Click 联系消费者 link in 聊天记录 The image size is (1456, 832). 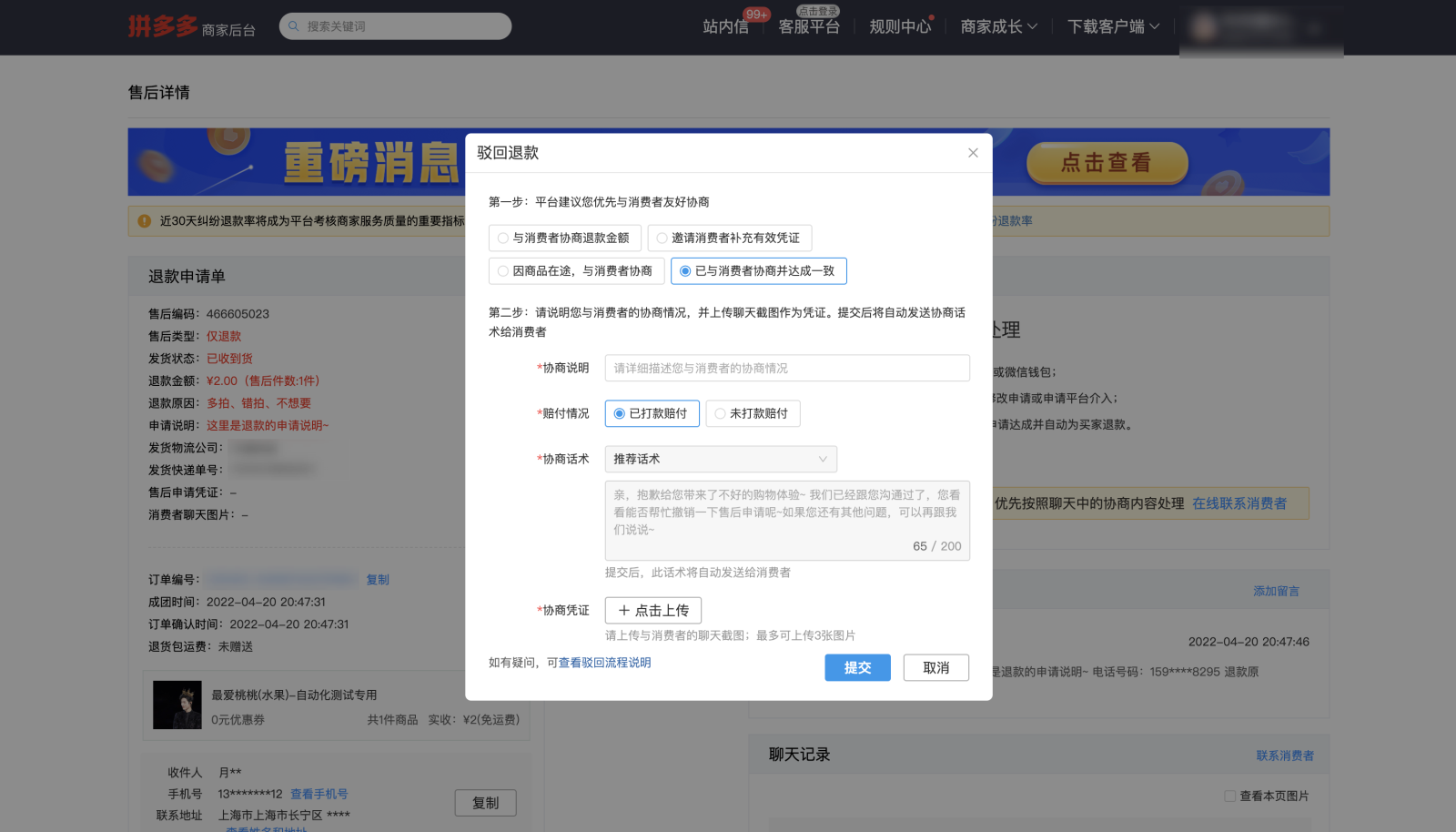coord(1285,756)
